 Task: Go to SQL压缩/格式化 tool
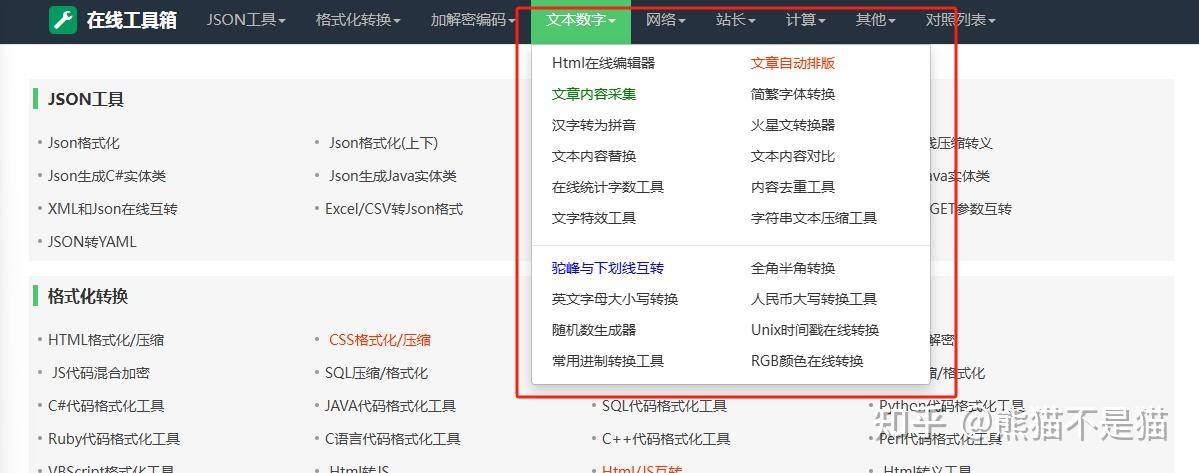[x=376, y=373]
